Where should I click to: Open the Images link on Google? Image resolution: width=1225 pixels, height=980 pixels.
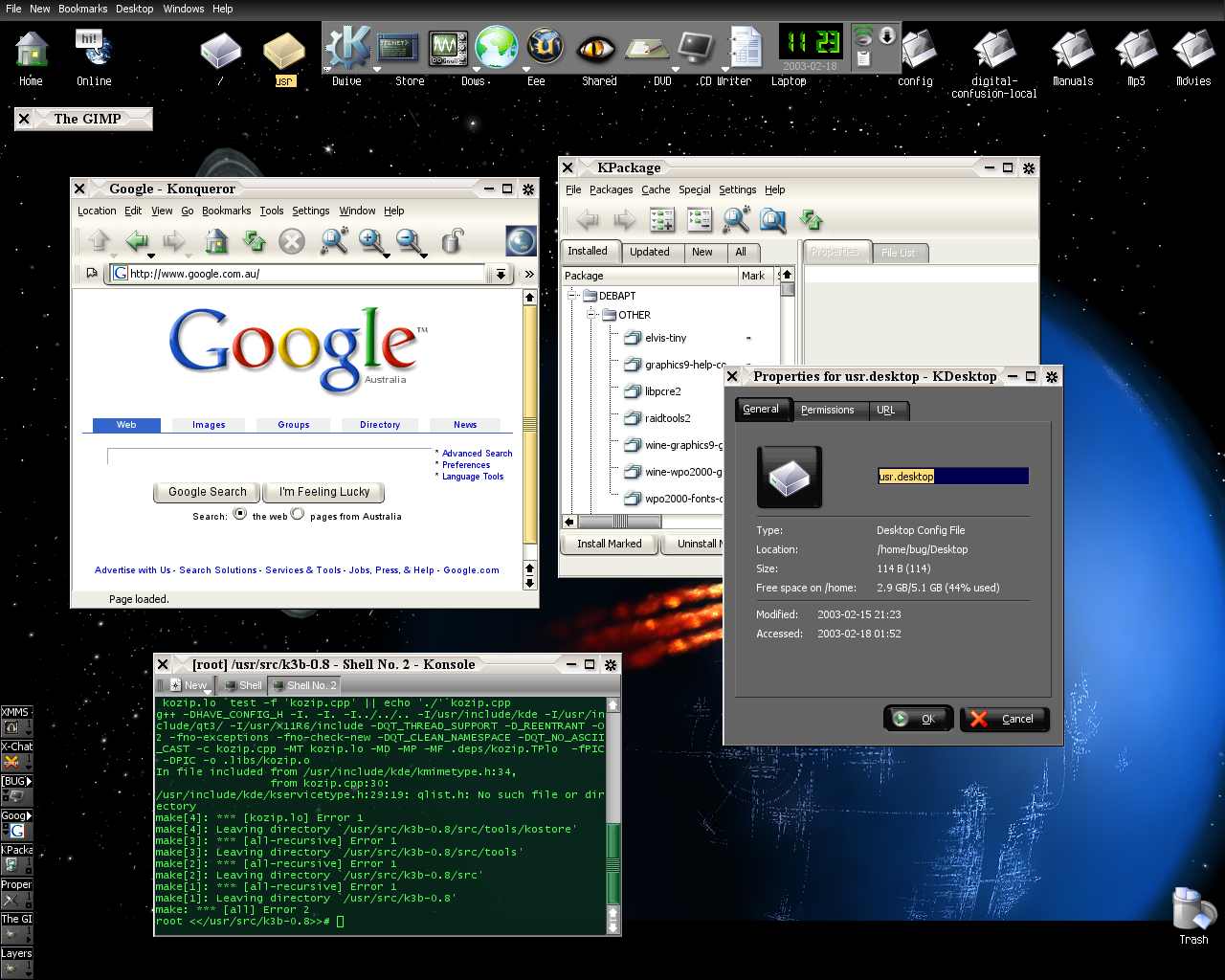pos(209,425)
